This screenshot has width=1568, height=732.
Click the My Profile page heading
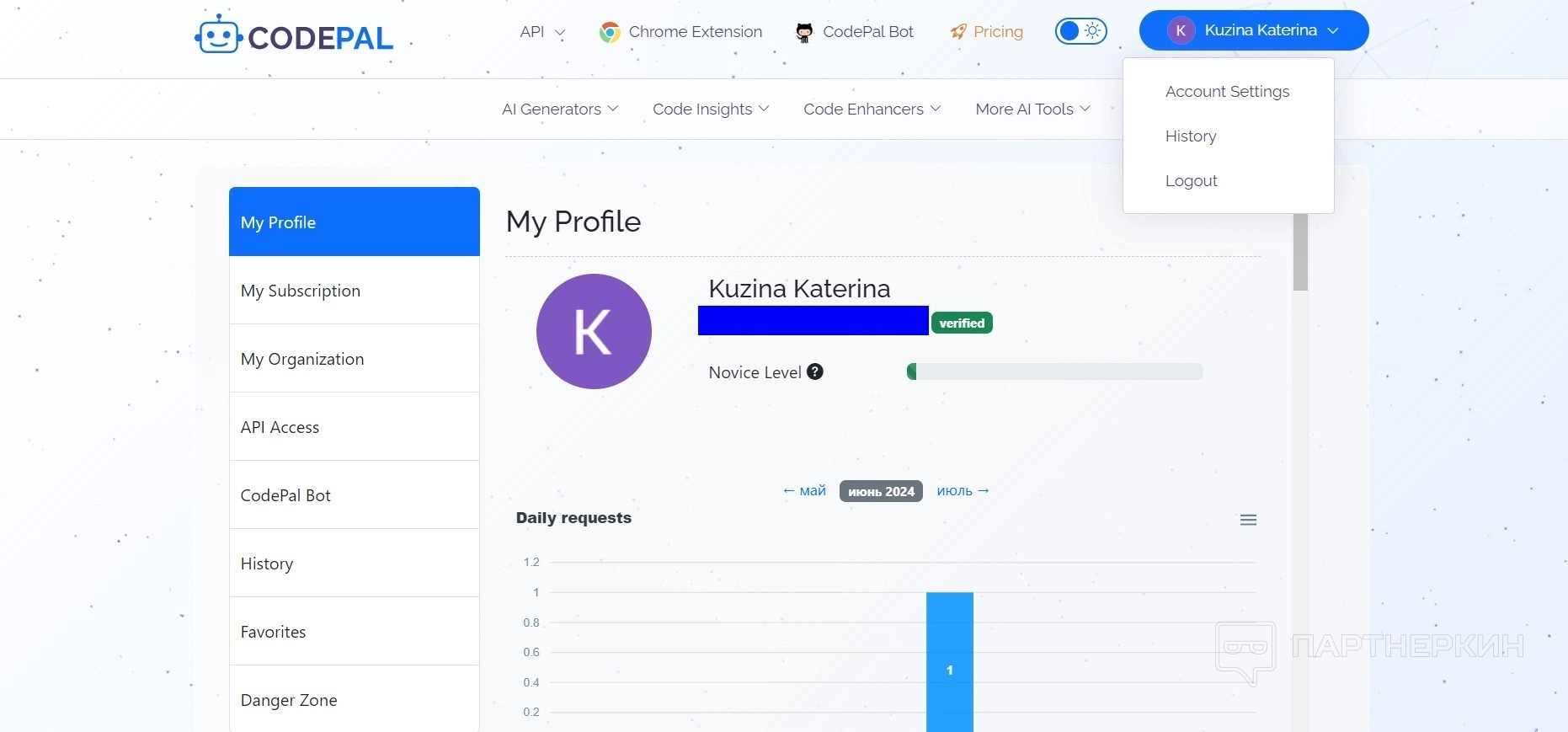[x=573, y=222]
